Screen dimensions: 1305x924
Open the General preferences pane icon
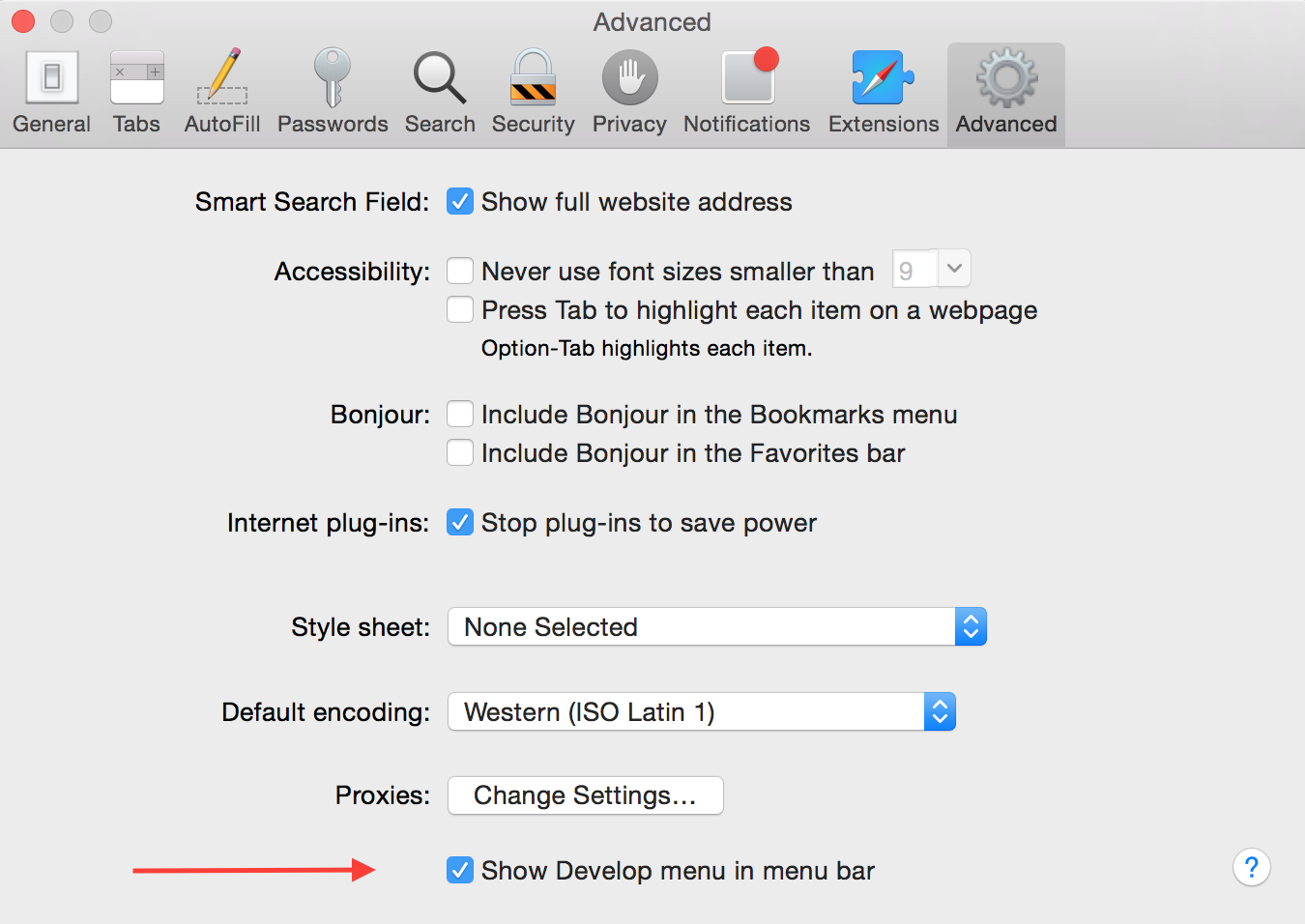click(x=51, y=78)
